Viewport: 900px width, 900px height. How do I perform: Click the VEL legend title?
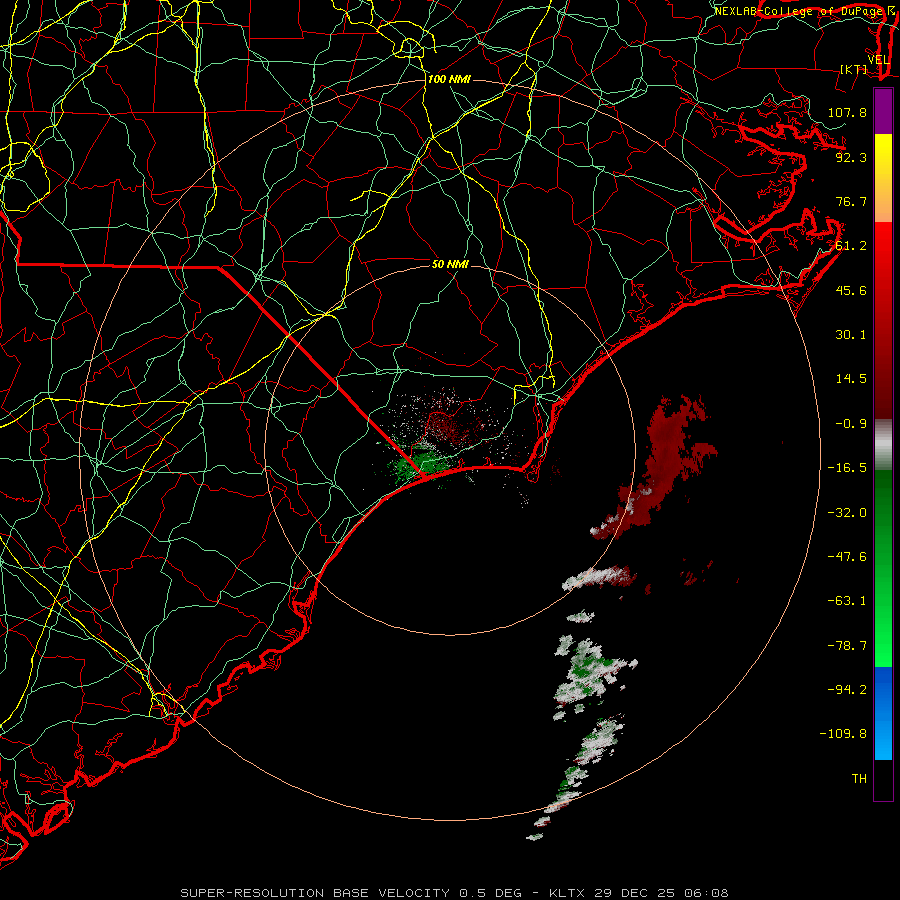[879, 60]
